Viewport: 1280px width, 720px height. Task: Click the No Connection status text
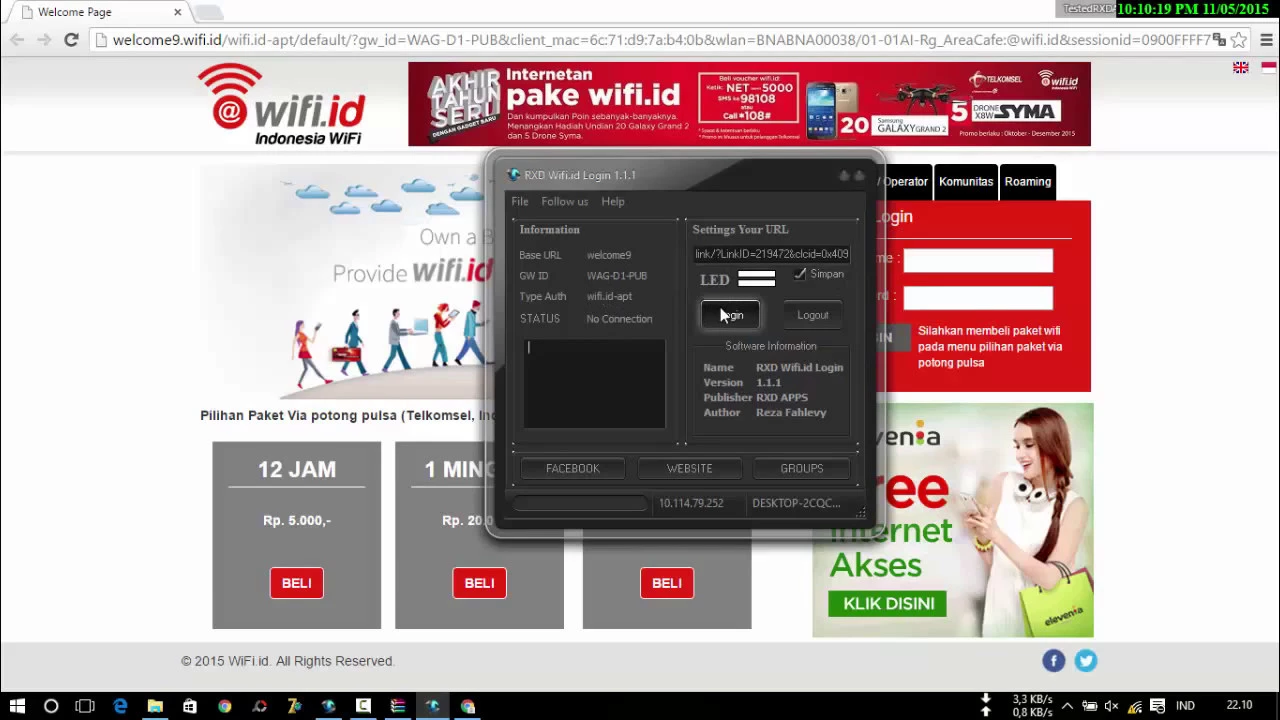(619, 319)
